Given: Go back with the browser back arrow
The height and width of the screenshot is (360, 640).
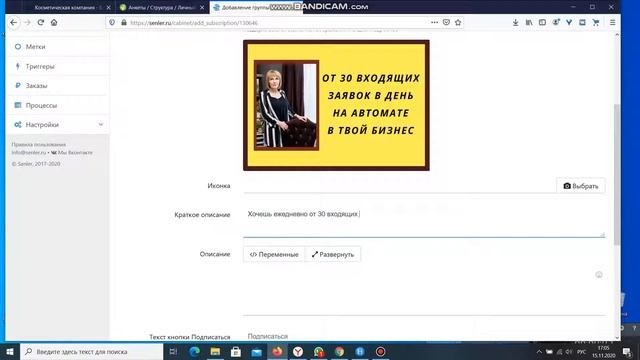Looking at the screenshot, I should tap(13, 22).
